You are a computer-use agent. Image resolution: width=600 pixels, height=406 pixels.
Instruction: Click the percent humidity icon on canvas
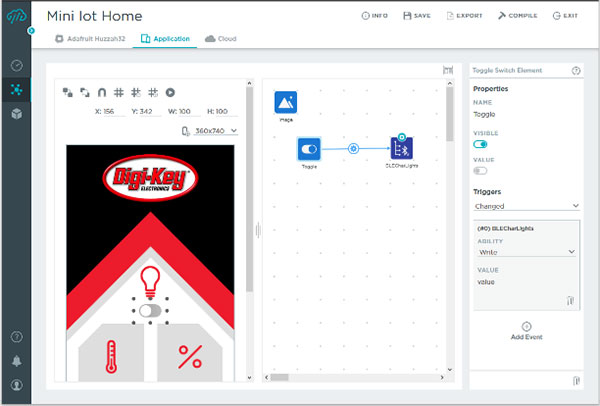click(x=190, y=357)
